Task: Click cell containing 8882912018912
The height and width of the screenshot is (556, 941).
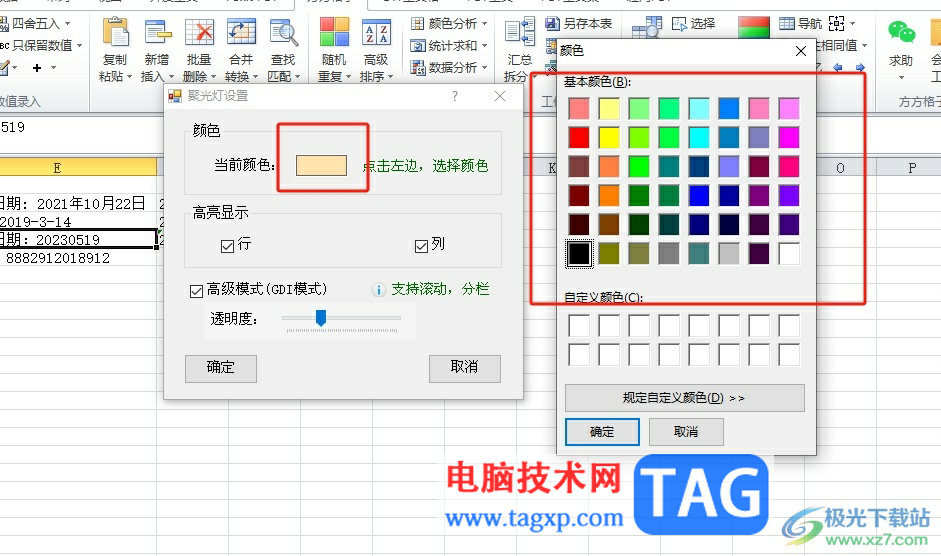Action: coord(78,258)
